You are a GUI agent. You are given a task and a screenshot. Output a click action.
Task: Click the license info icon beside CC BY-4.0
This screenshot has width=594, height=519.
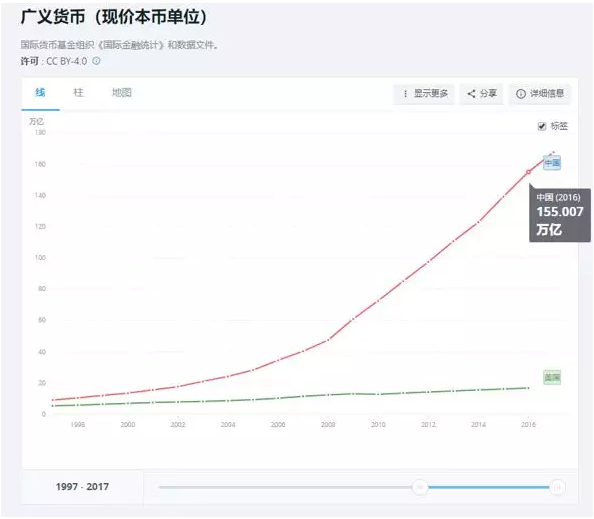[x=97, y=61]
